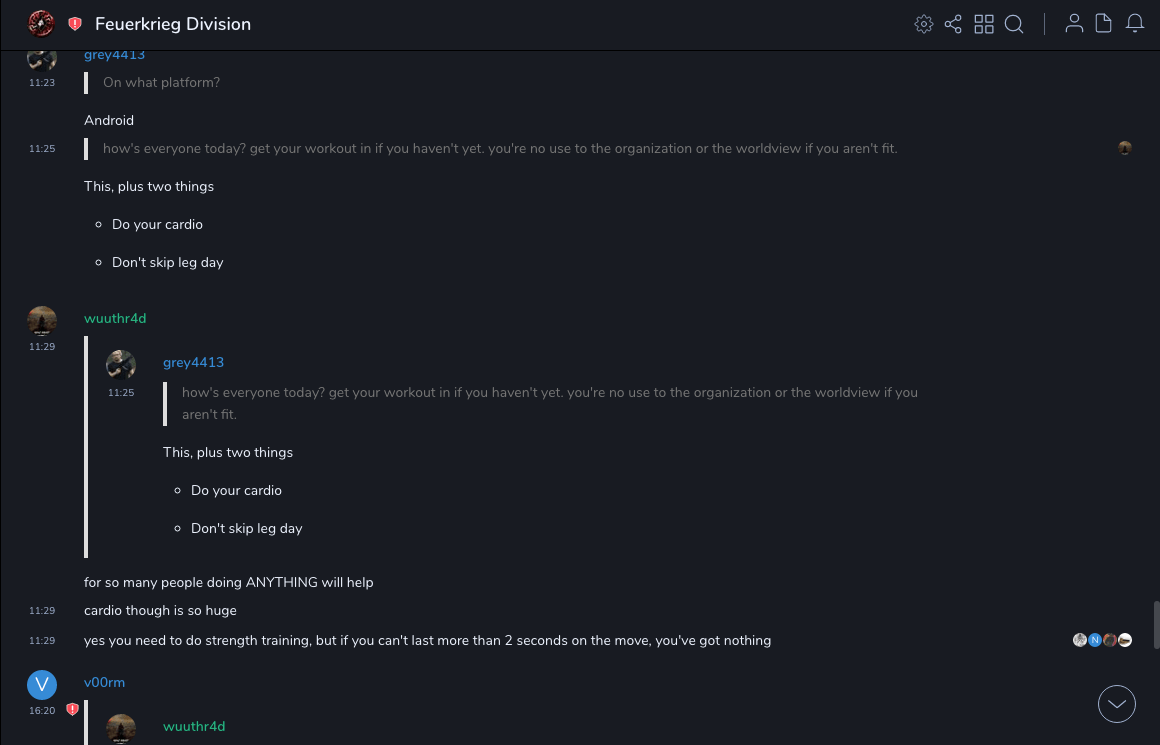This screenshot has width=1160, height=745.
Task: Click the vertical scrollbar thumb at right edge
Action: pos(1157,624)
